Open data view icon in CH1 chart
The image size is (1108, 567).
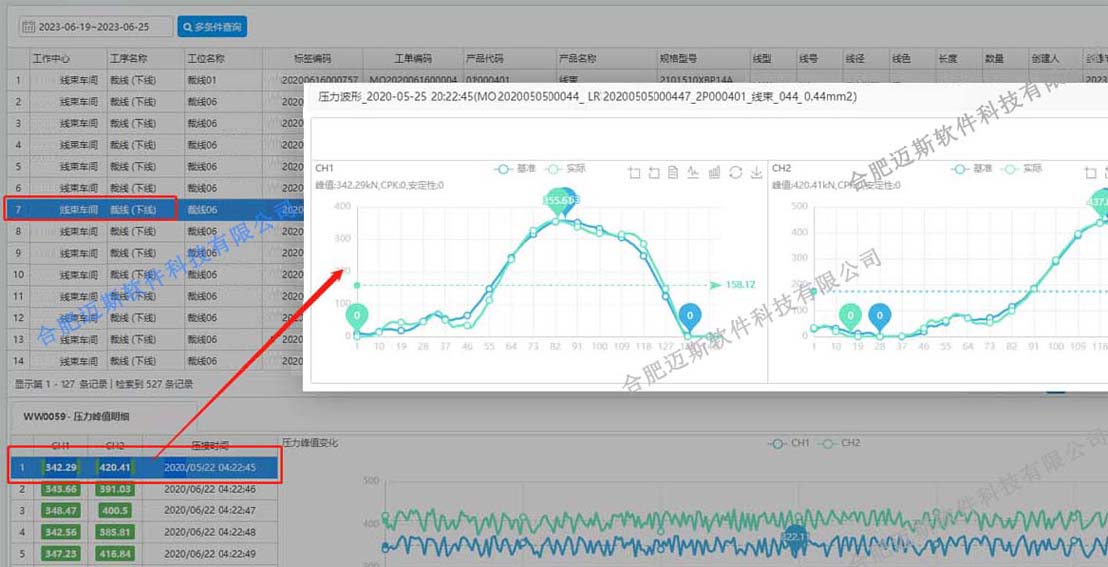coord(674,172)
